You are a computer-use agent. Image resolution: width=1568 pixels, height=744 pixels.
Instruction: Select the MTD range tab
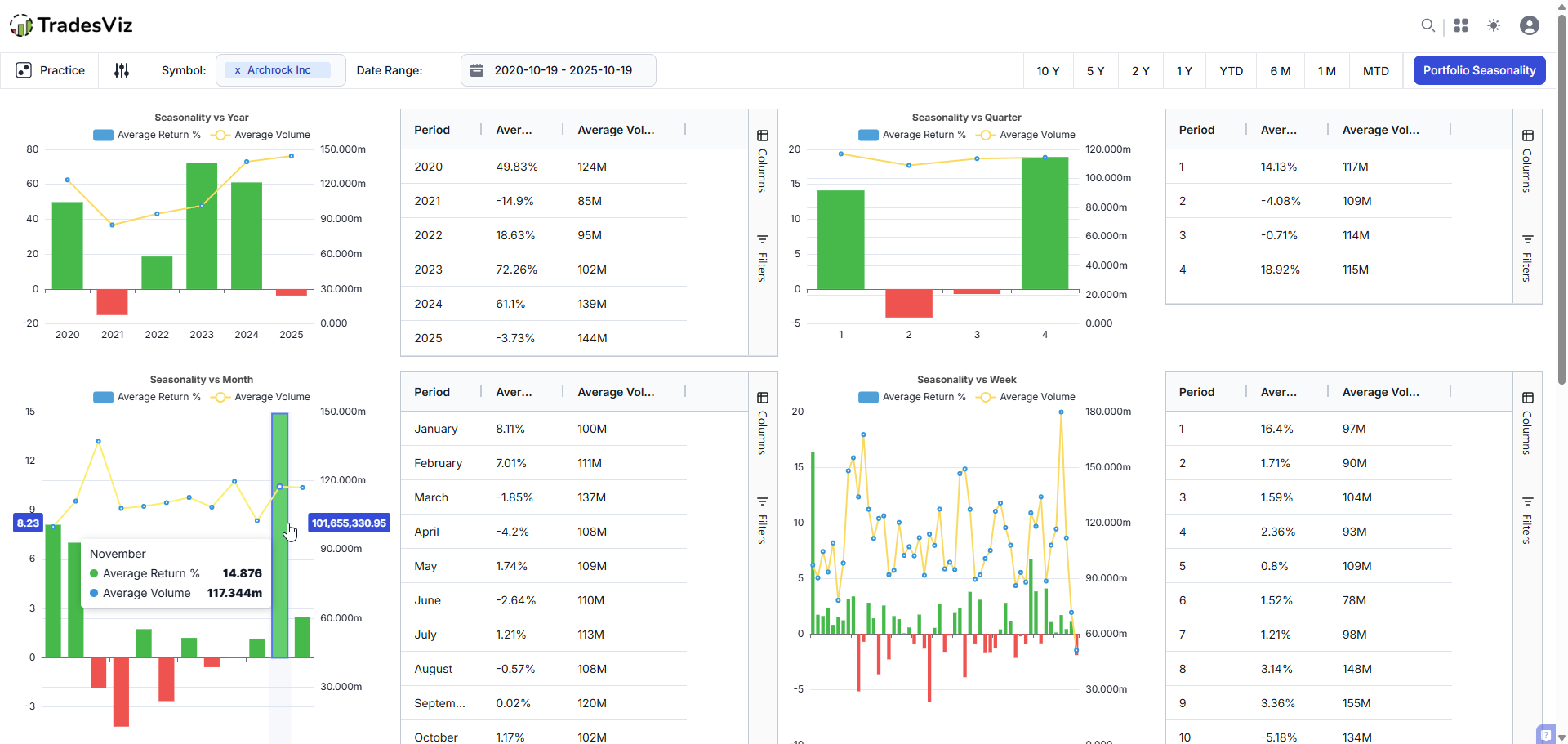pos(1376,71)
